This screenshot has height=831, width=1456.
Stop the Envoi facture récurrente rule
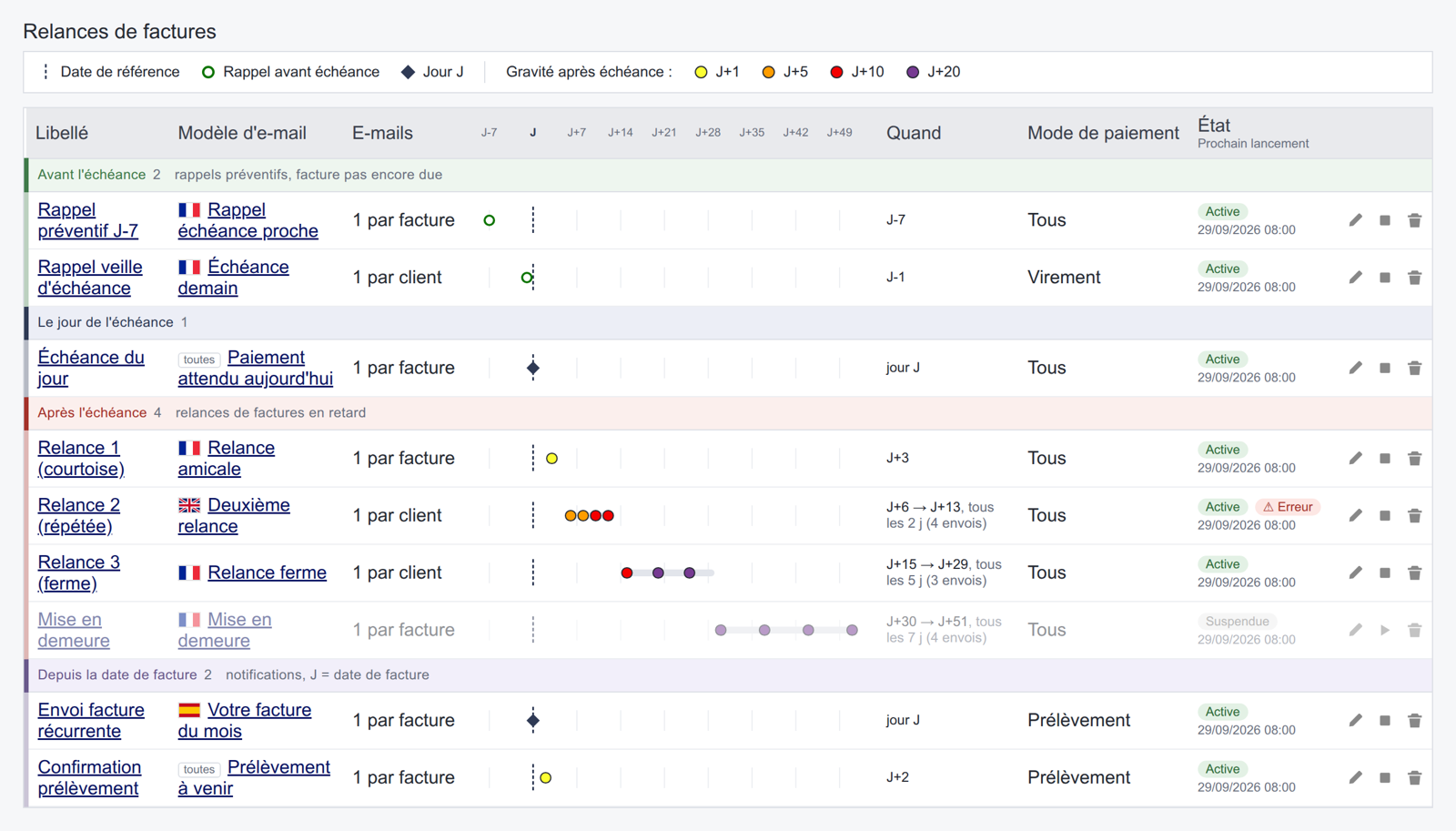point(1385,720)
